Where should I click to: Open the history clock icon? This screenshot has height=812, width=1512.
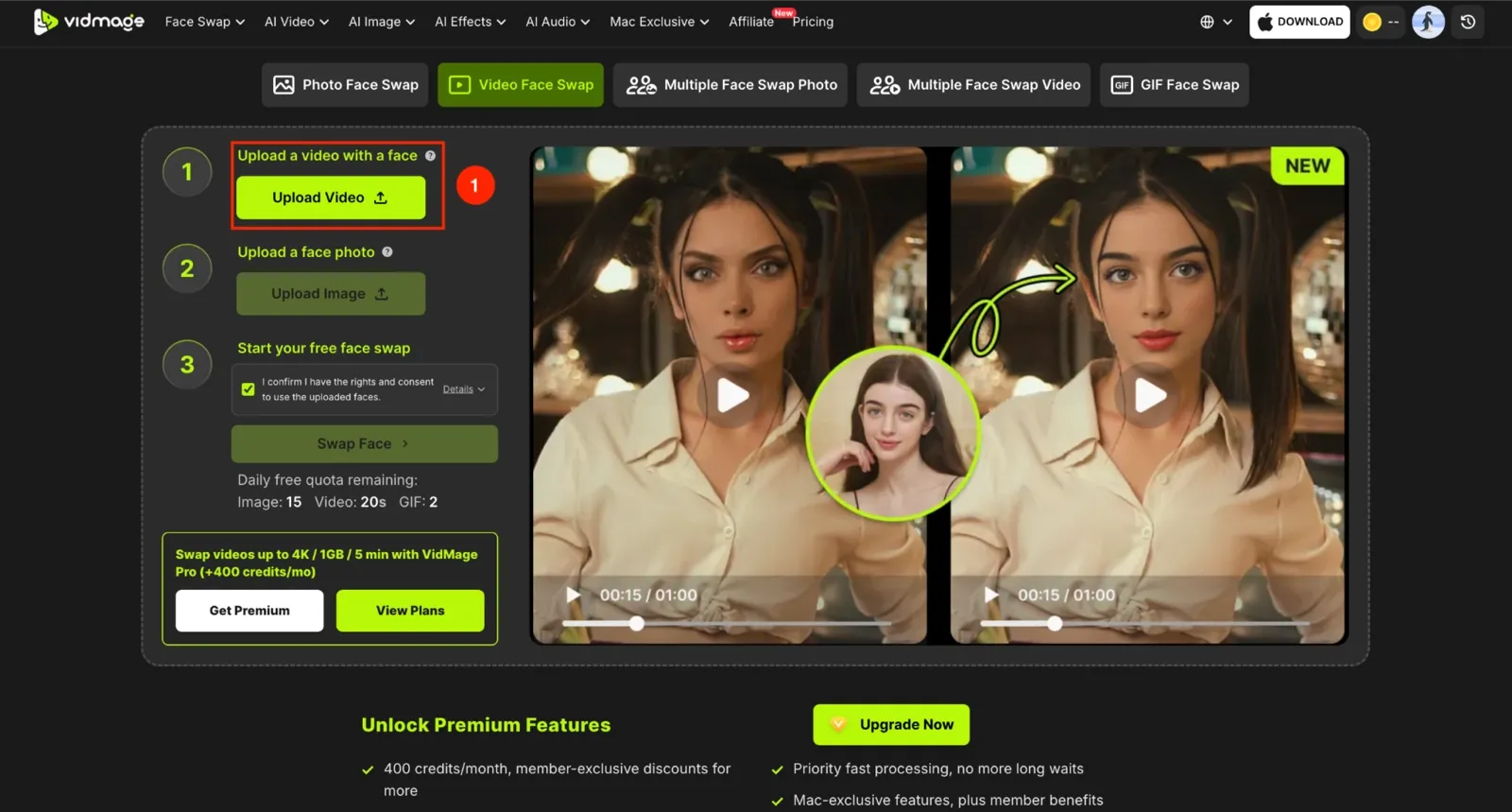1468,22
